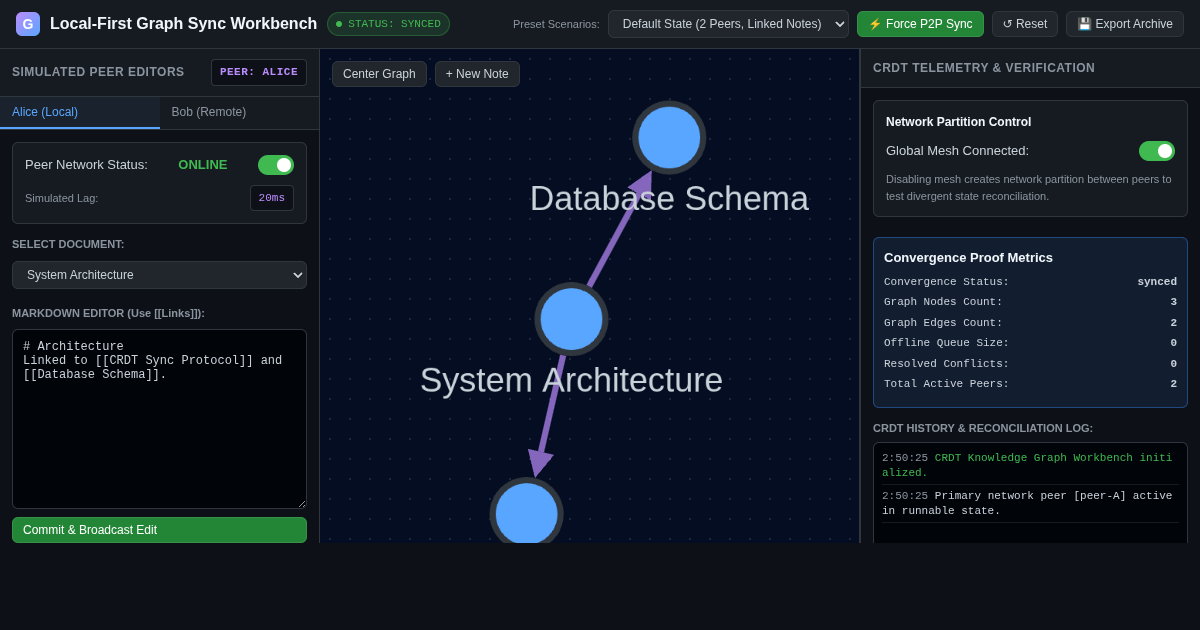Toggle Peer Network Status switch

(276, 165)
